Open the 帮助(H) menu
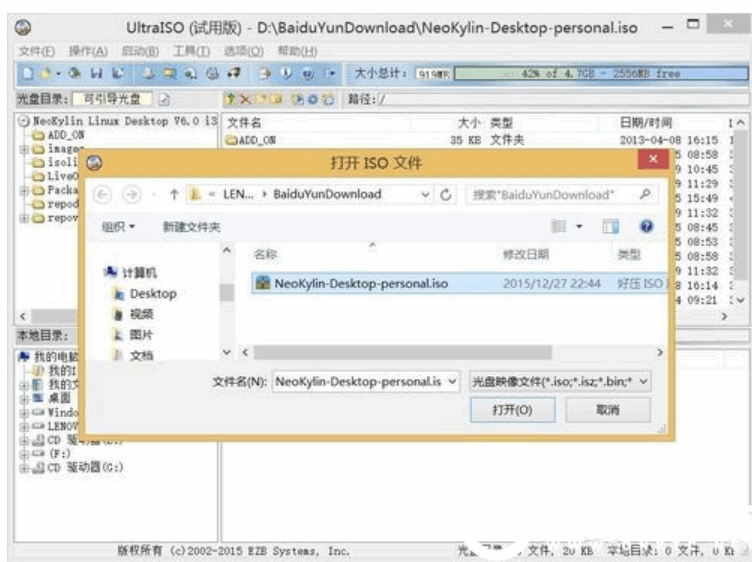Image resolution: width=752 pixels, height=562 pixels. [x=297, y=51]
